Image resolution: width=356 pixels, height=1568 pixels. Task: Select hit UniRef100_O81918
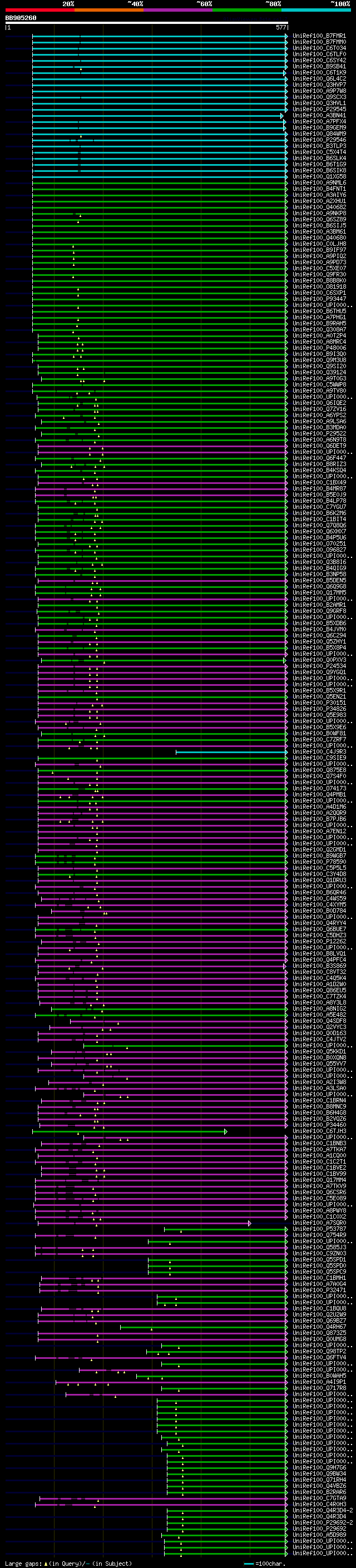(319, 286)
